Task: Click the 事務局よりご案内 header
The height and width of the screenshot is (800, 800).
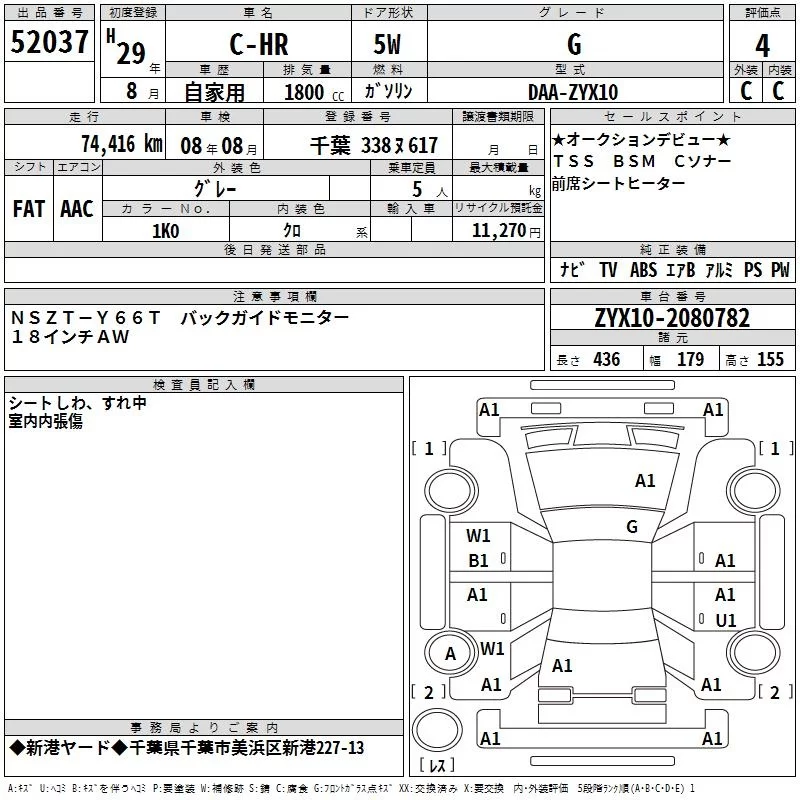Action: click(204, 727)
